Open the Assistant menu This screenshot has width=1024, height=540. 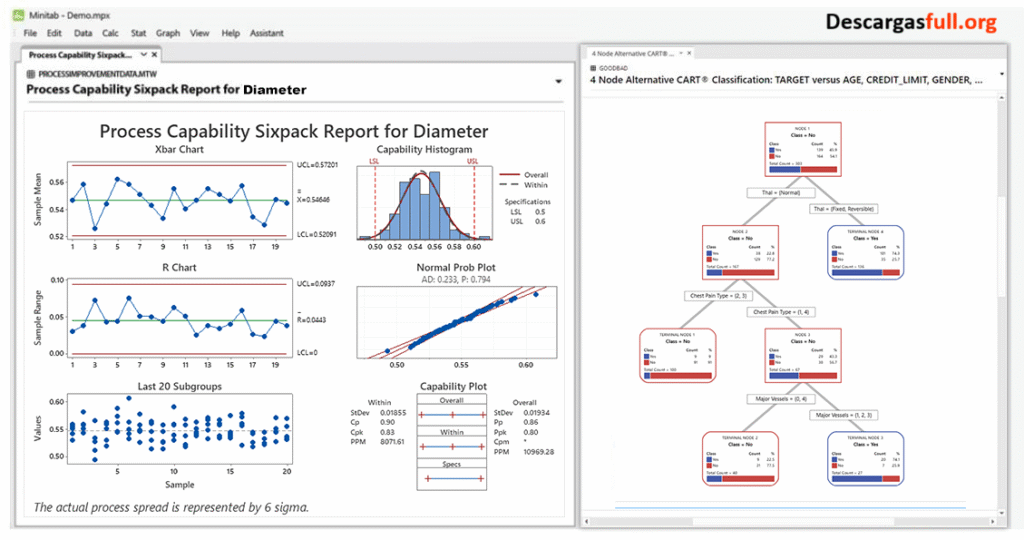click(x=267, y=33)
